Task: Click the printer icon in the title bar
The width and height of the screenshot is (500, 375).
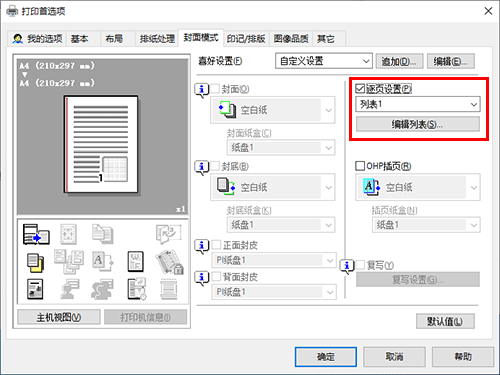Action: coord(12,11)
